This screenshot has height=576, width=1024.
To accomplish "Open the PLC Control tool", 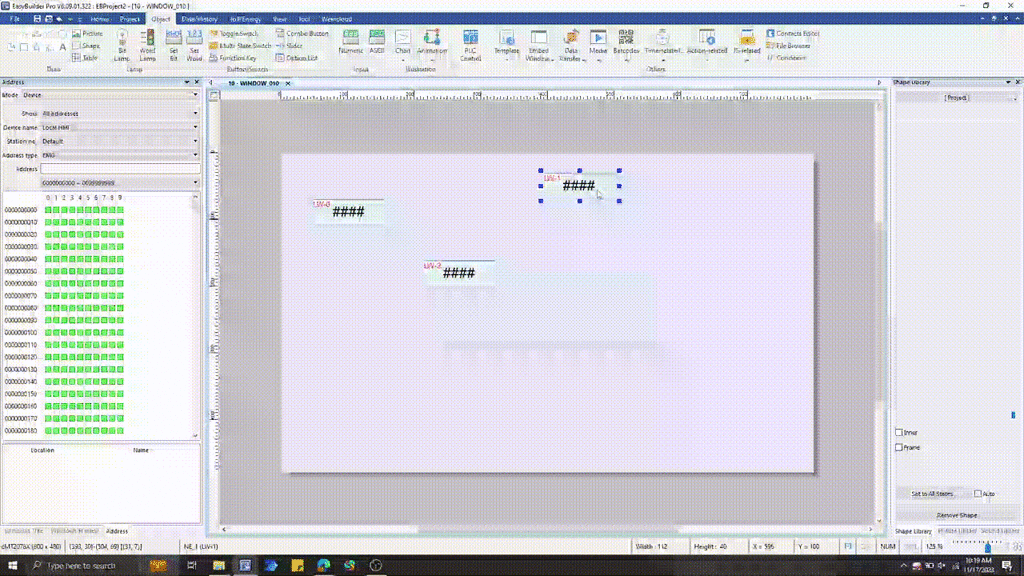I will tap(470, 45).
